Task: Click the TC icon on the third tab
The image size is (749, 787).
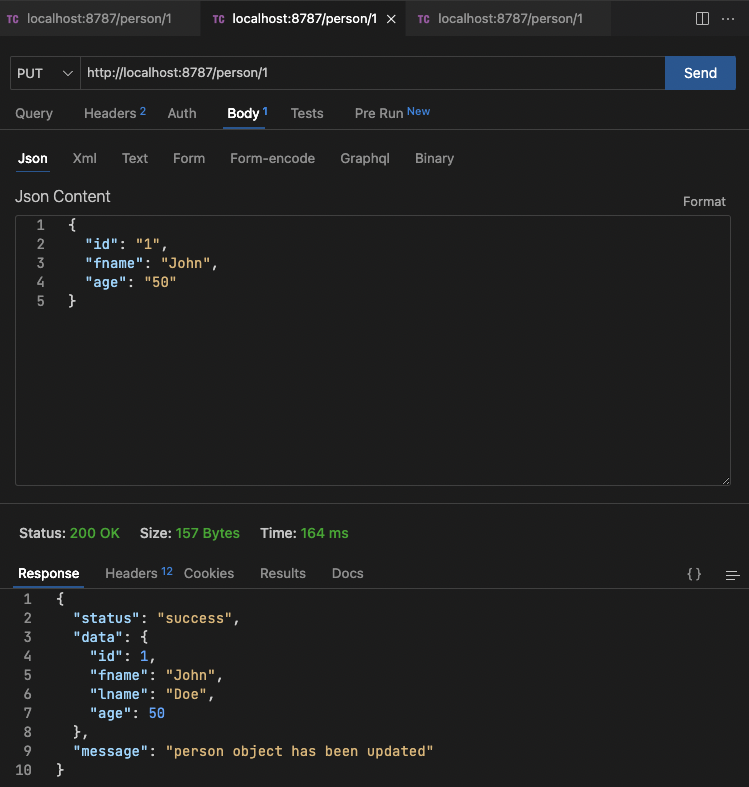Action: (424, 19)
